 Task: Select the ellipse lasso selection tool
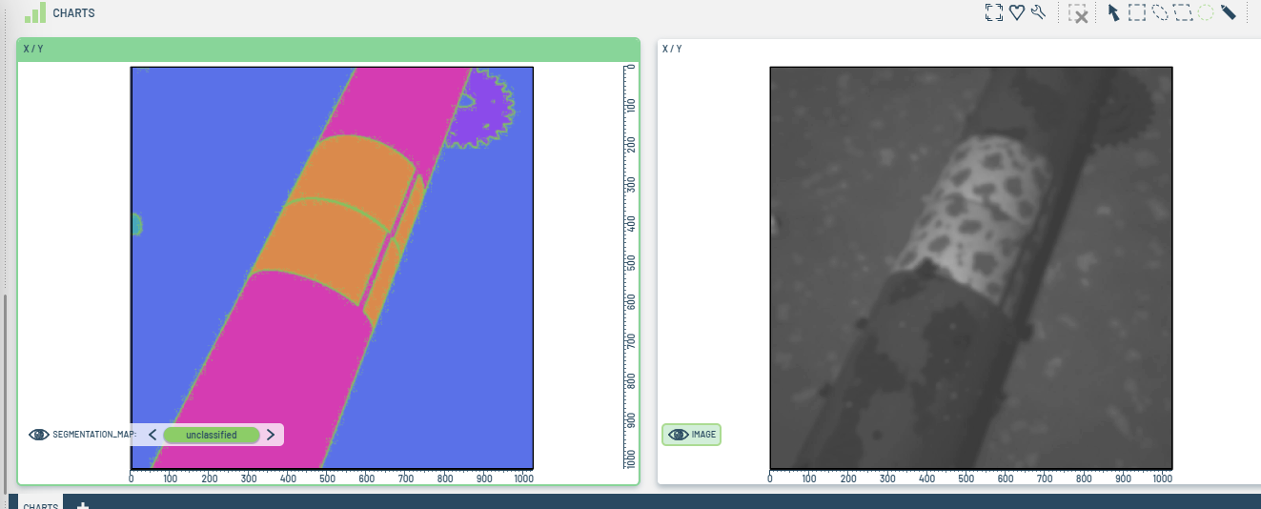pos(1160,12)
